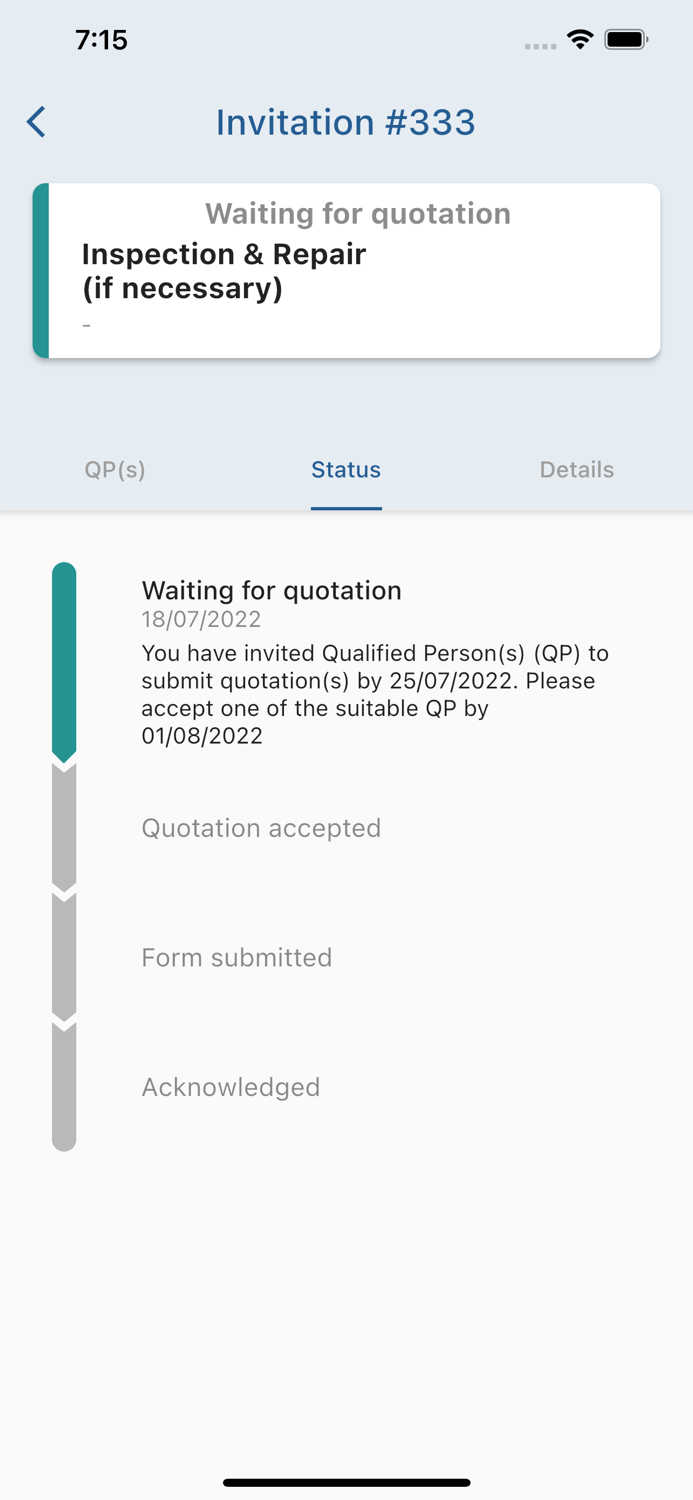Tap the teal progress segment
Viewport: 693px width, 1500px height.
click(x=64, y=660)
